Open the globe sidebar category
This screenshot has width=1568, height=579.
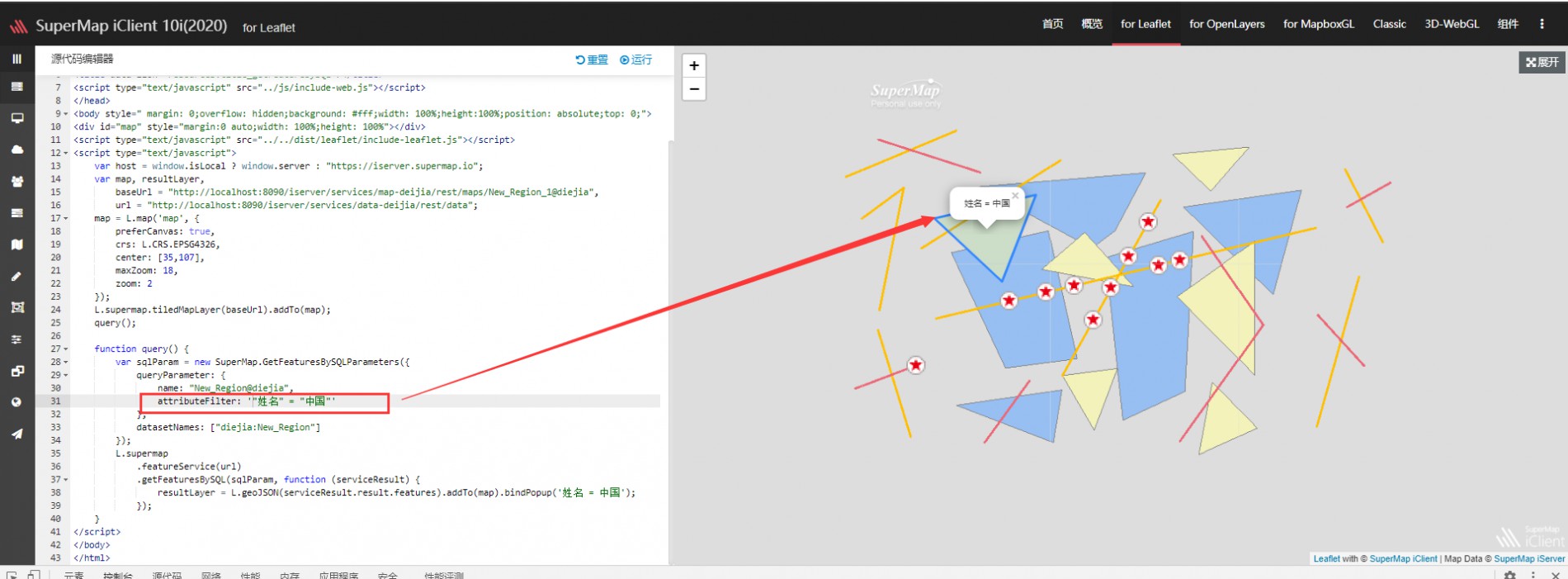17,402
